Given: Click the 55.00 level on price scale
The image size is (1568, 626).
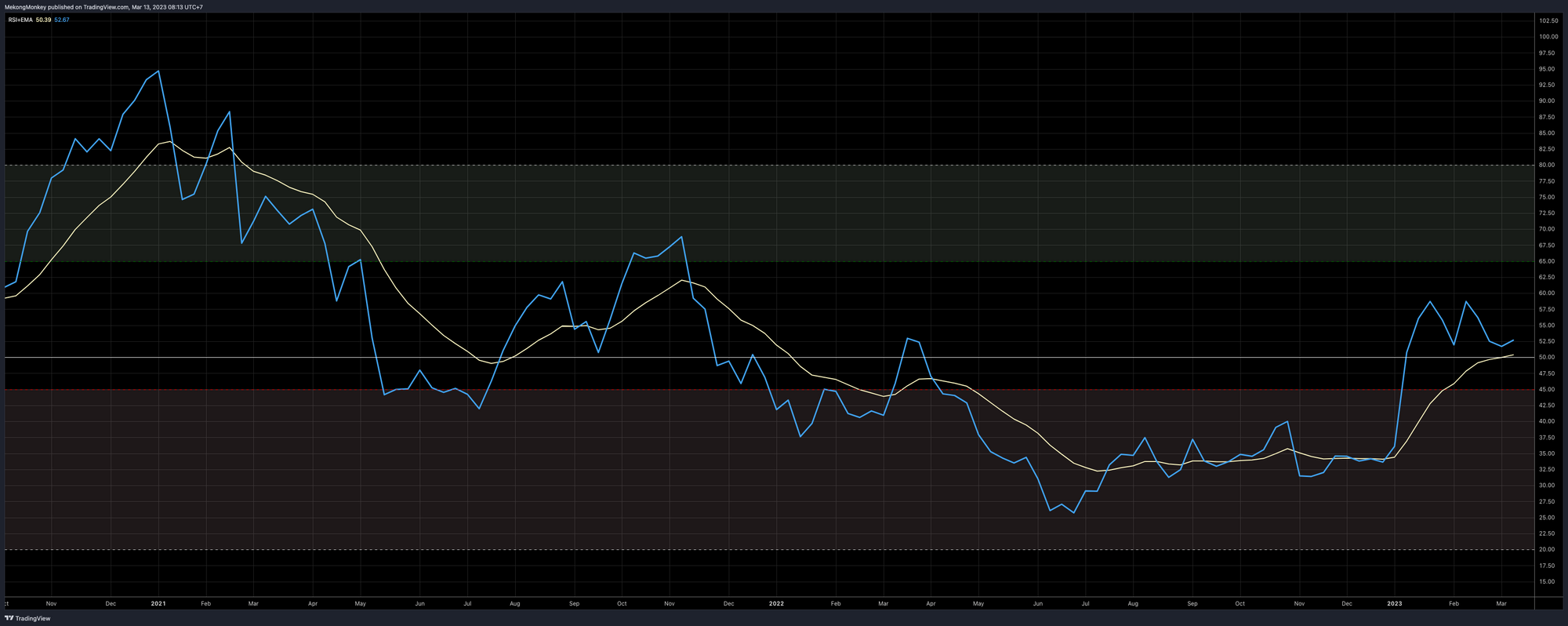Looking at the screenshot, I should 1548,326.
